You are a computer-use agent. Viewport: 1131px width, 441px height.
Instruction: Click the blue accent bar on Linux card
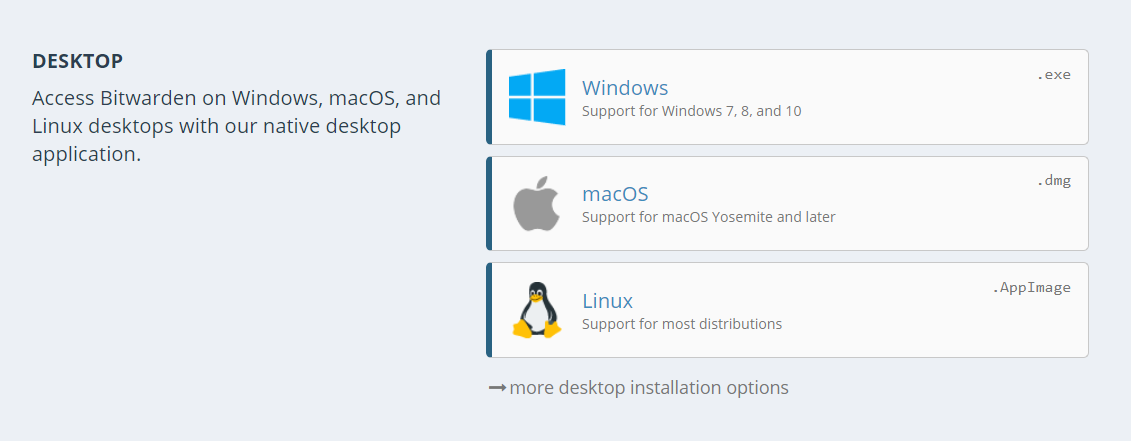point(490,310)
